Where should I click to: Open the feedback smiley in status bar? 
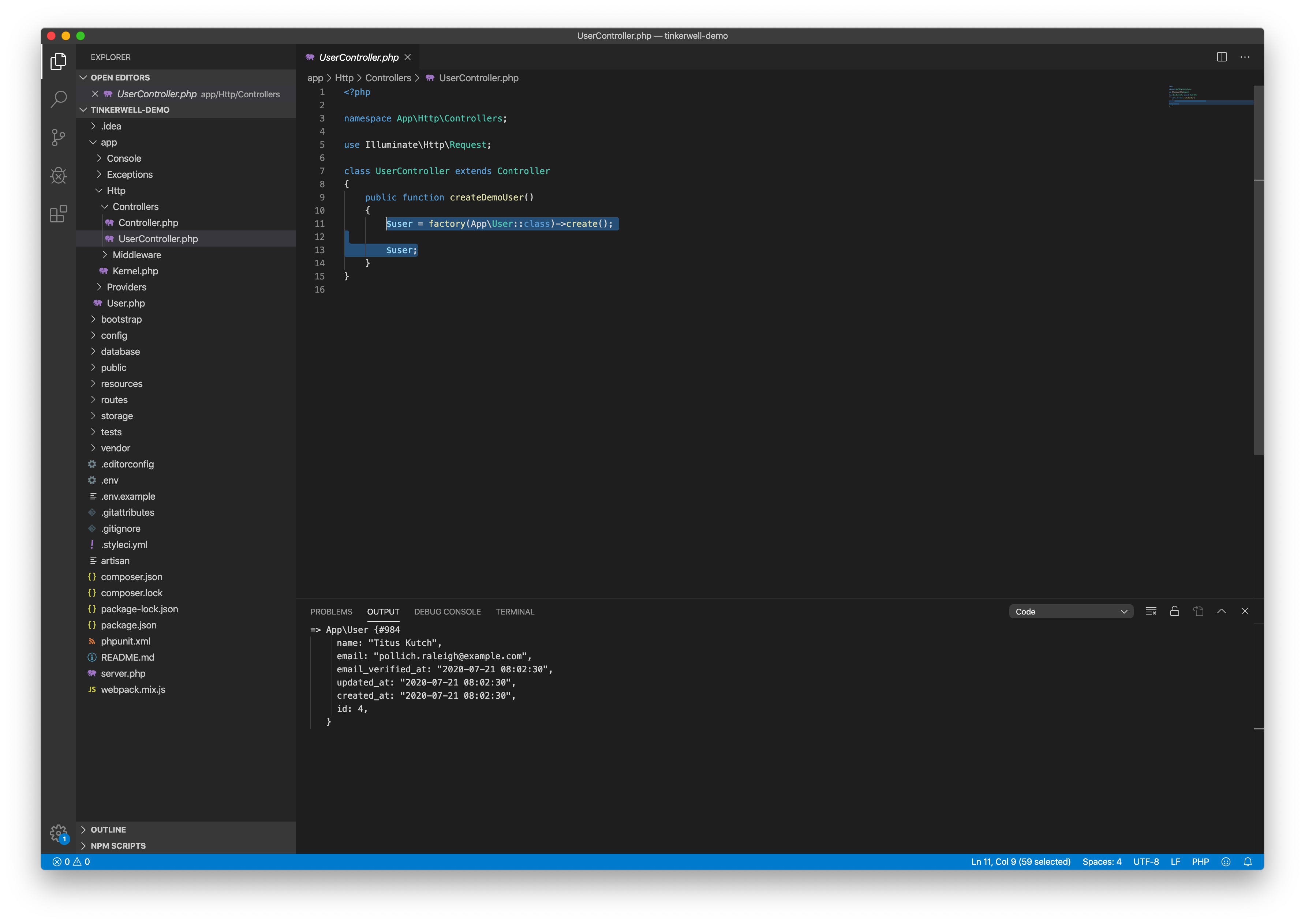click(x=1225, y=861)
